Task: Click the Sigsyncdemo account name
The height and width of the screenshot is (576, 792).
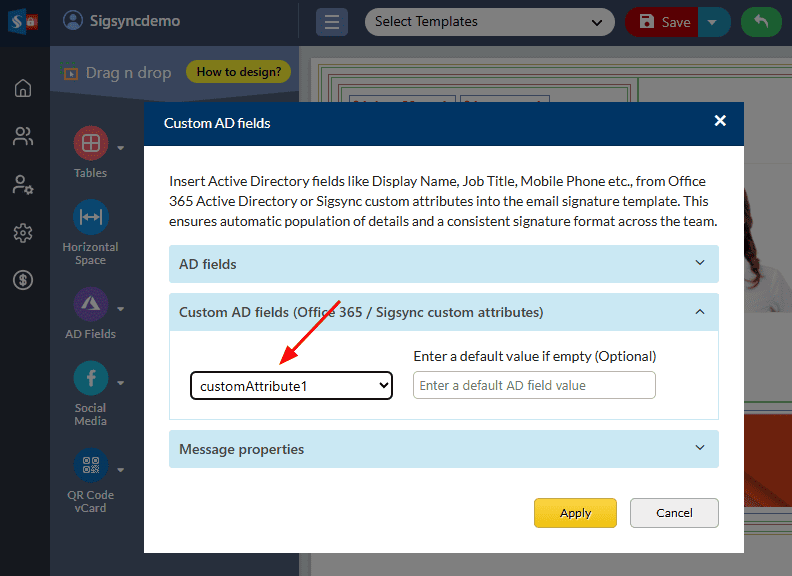Action: coord(135,21)
